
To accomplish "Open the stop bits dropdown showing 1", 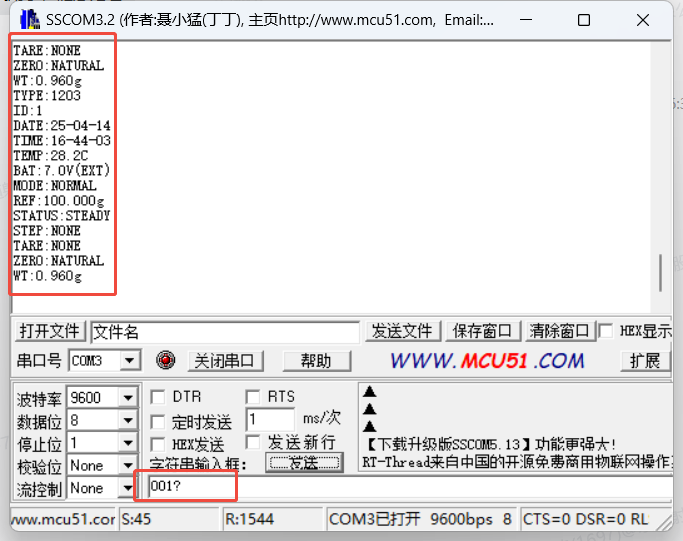I will 128,443.
